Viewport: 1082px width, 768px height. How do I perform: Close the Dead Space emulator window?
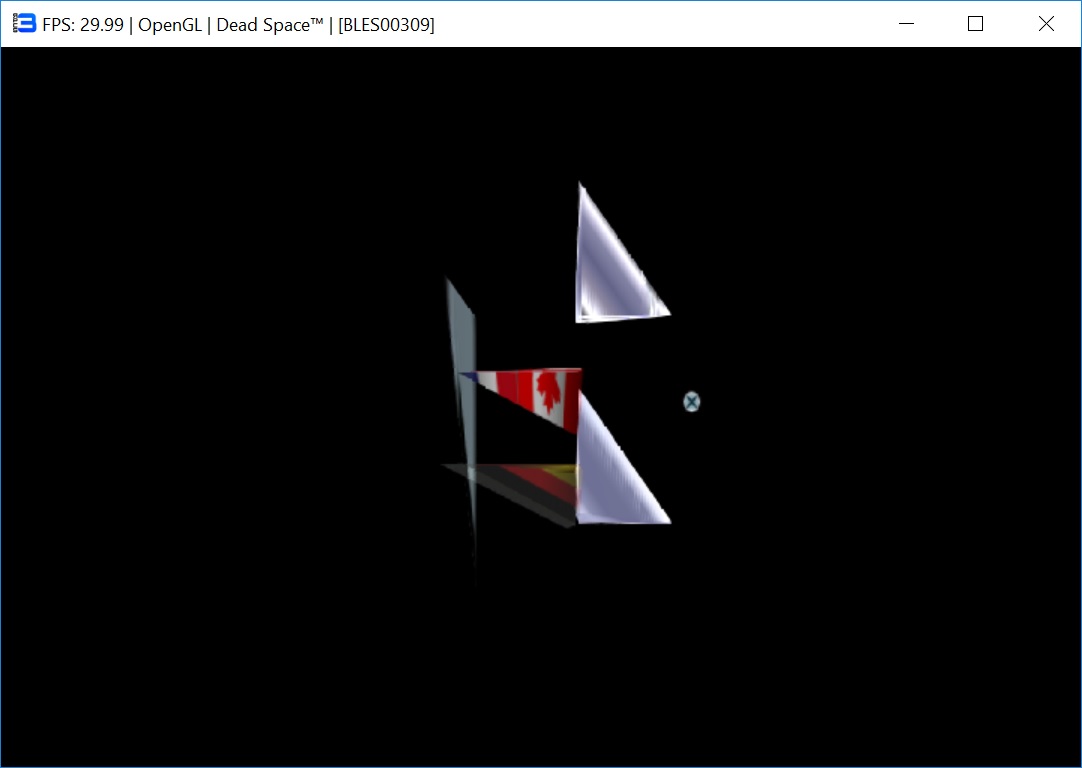pos(1045,24)
